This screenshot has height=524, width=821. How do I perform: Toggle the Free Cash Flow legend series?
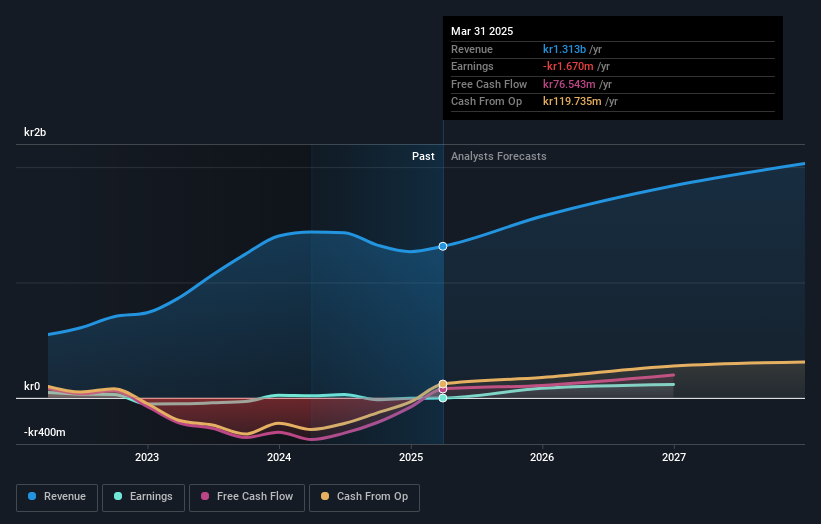pyautogui.click(x=247, y=497)
